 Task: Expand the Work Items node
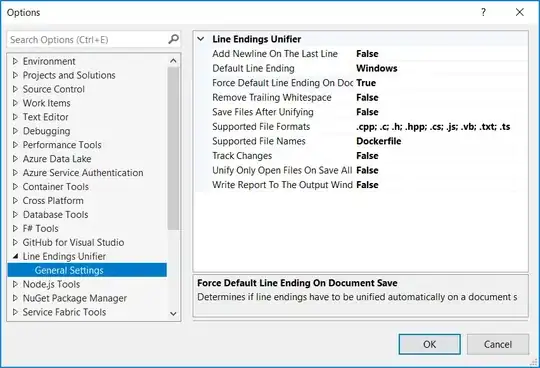point(15,103)
